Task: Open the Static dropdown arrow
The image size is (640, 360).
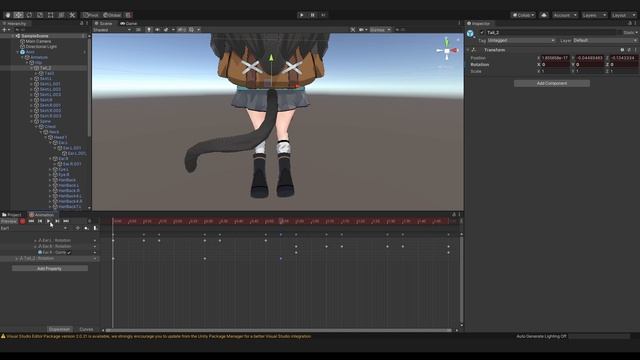Action: coord(636,32)
